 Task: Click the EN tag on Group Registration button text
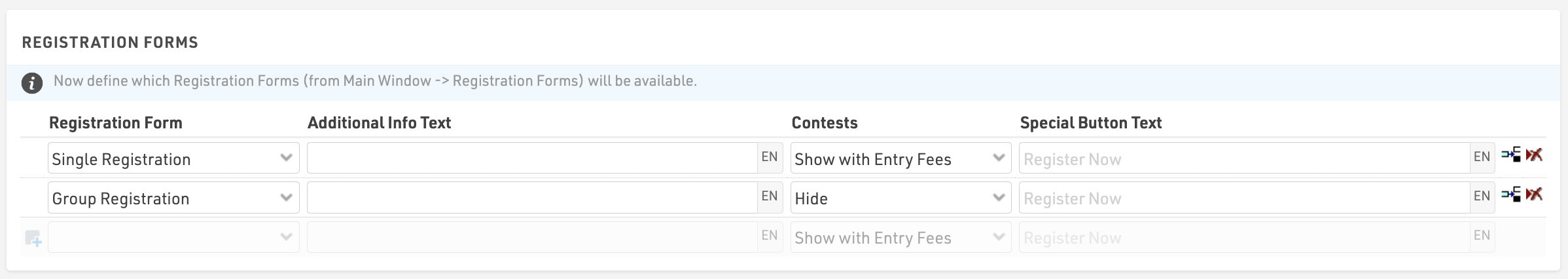coord(1482,196)
